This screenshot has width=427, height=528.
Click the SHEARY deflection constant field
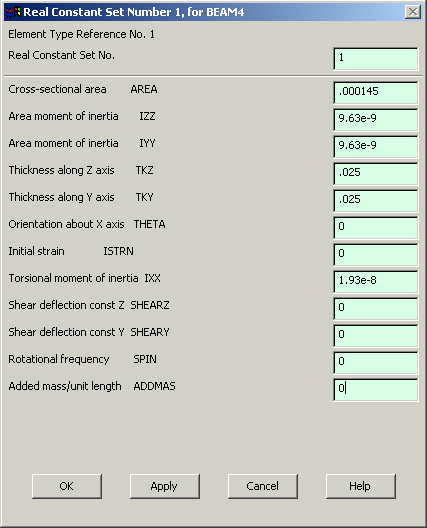375,335
